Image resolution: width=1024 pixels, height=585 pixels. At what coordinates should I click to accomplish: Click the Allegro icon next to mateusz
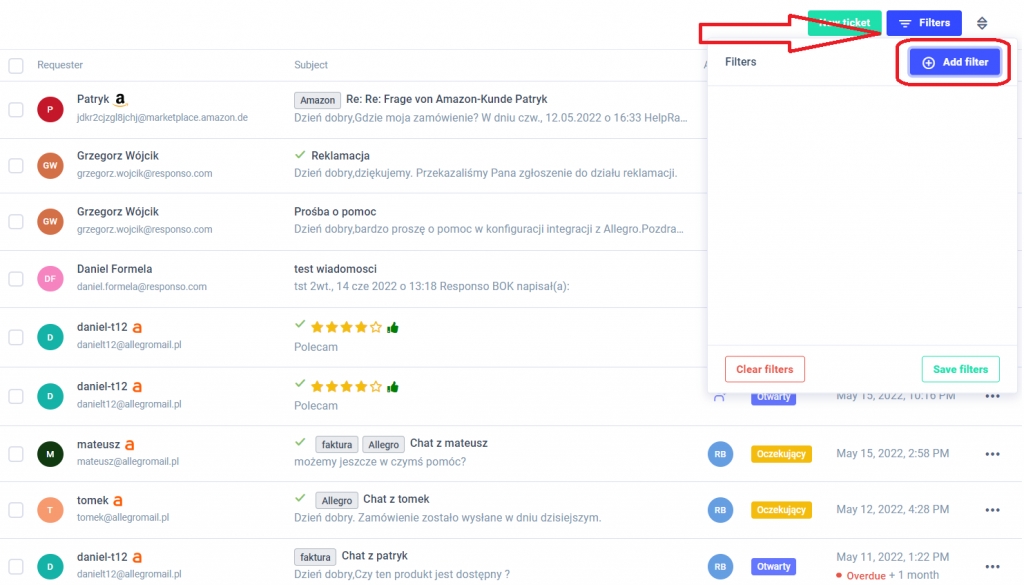coord(129,444)
